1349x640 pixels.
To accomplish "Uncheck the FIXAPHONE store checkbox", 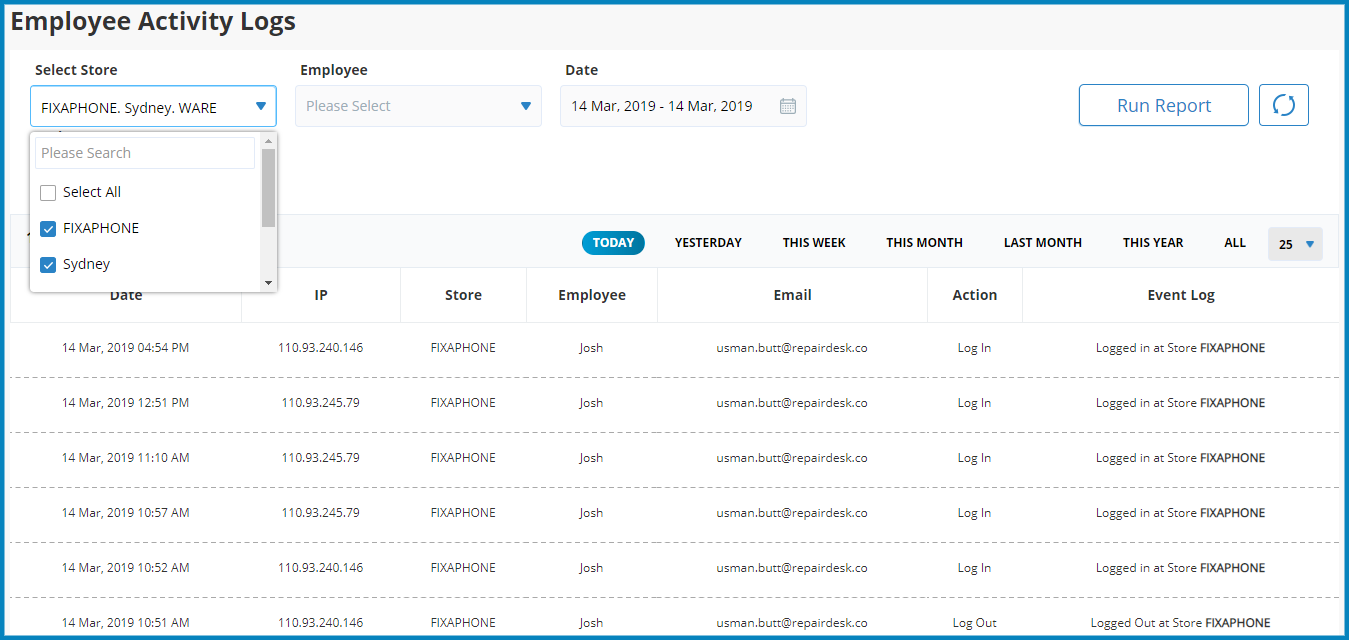I will pos(48,228).
